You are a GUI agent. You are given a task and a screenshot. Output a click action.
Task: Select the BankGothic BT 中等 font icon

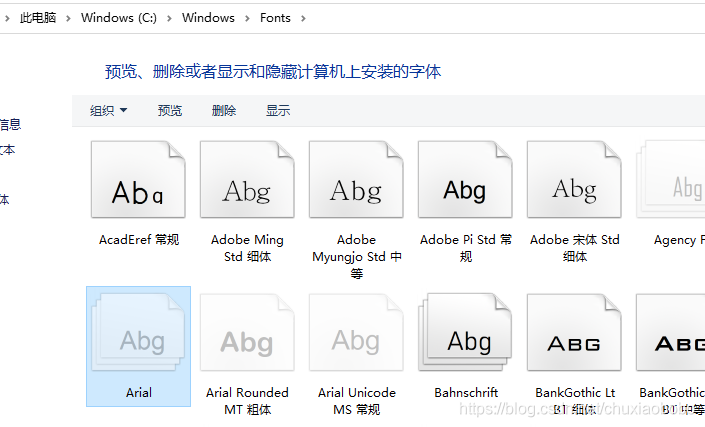tap(671, 332)
